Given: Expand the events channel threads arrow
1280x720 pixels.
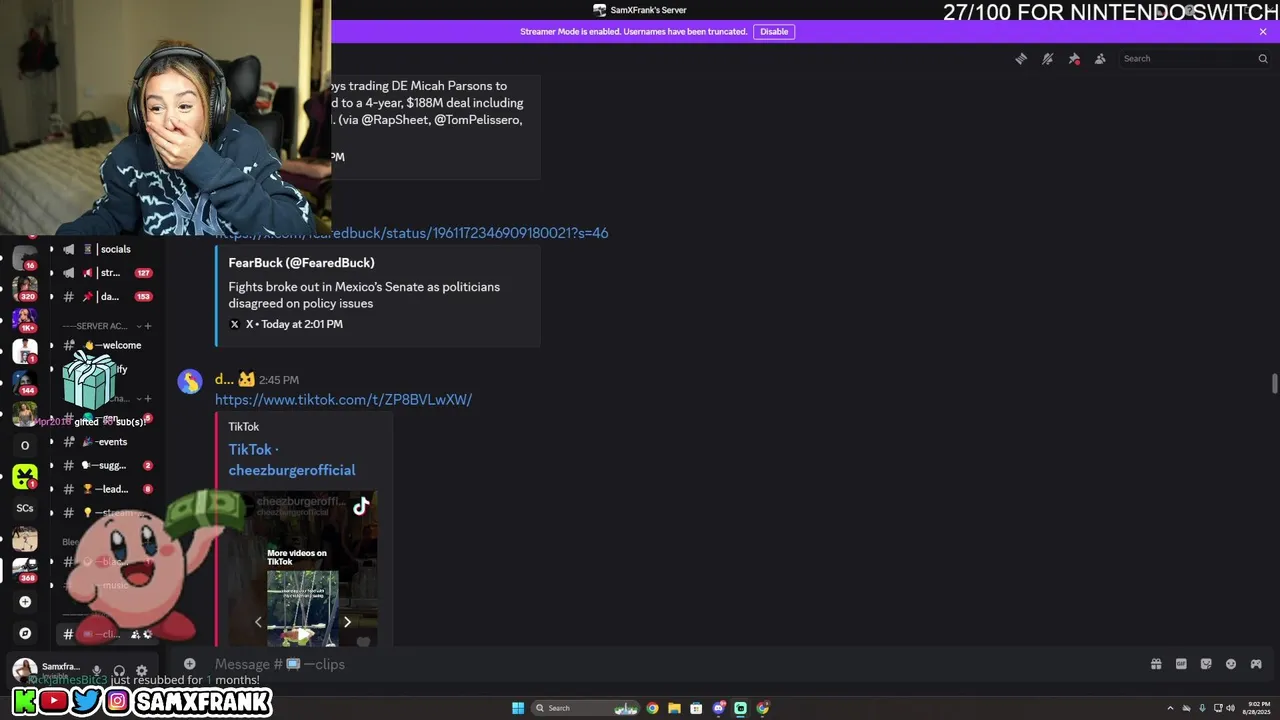Looking at the screenshot, I should pyautogui.click(x=51, y=442).
